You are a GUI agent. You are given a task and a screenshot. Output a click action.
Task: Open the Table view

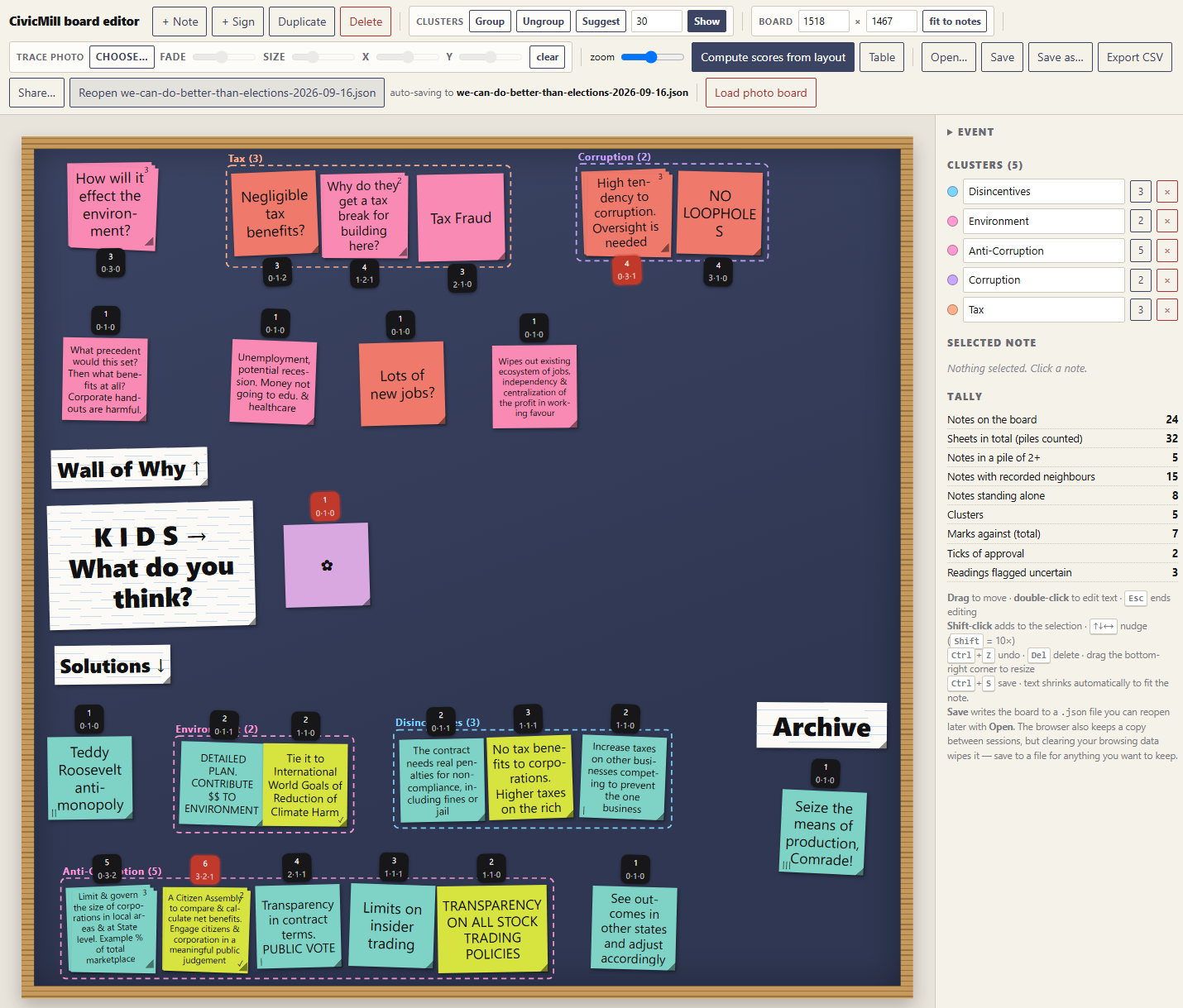[x=882, y=57]
